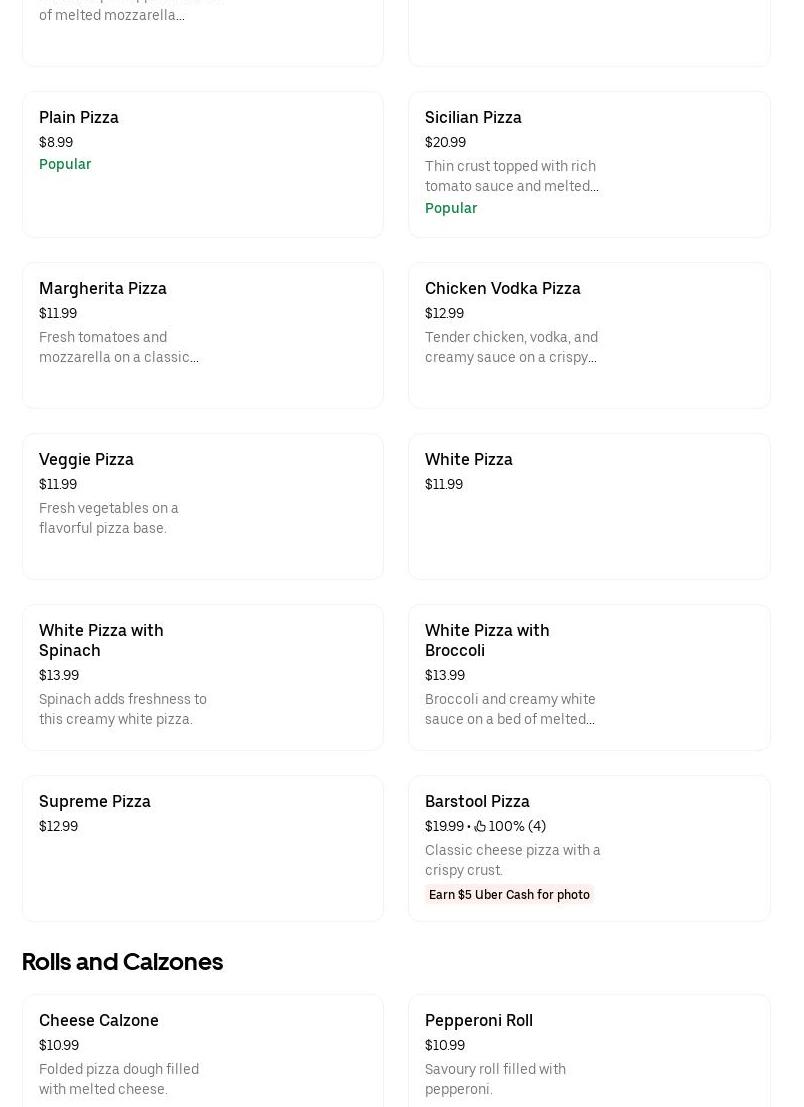Select the Plain Pizza menu item
The width and height of the screenshot is (804, 1107).
tap(203, 164)
